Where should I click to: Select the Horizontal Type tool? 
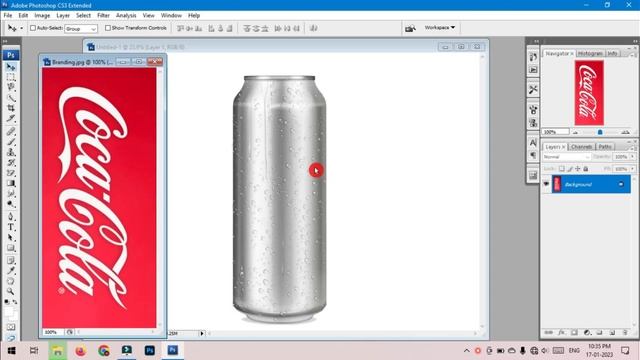click(11, 227)
